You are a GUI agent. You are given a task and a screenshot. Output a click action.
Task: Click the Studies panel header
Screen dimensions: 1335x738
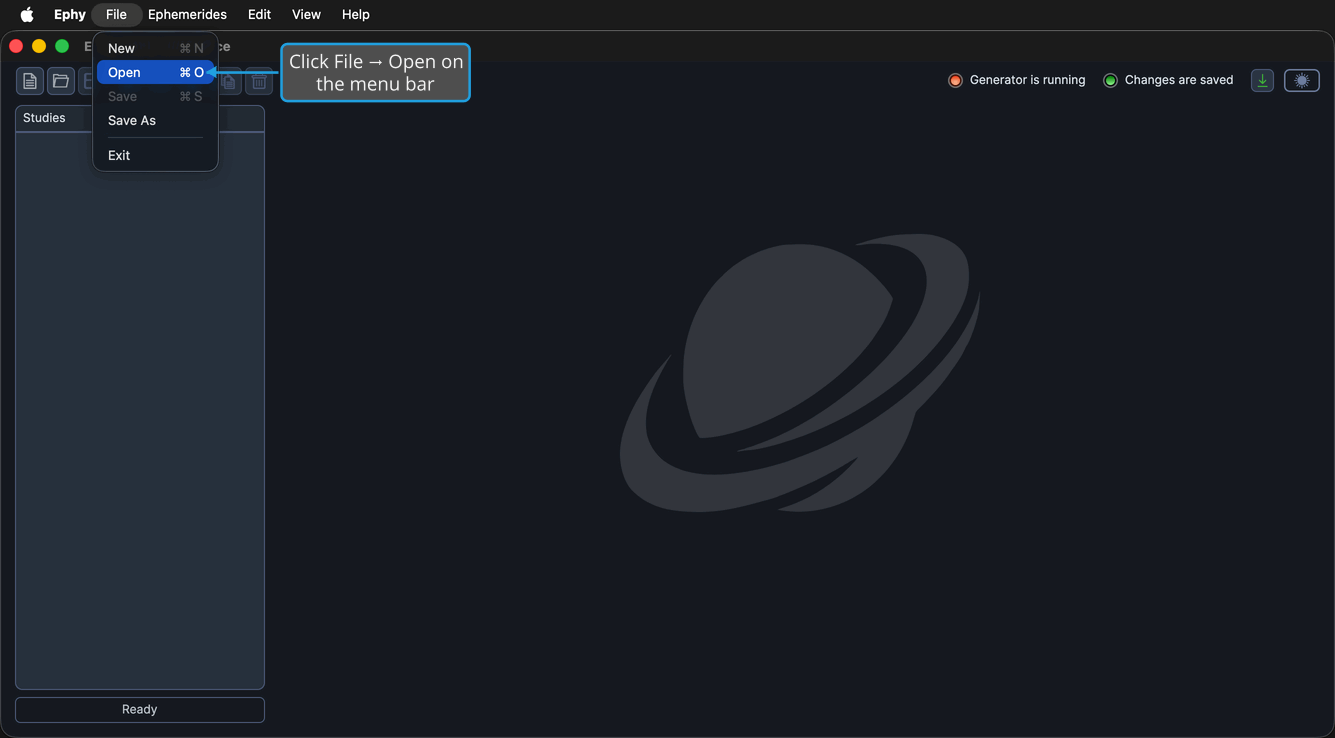[x=139, y=118]
